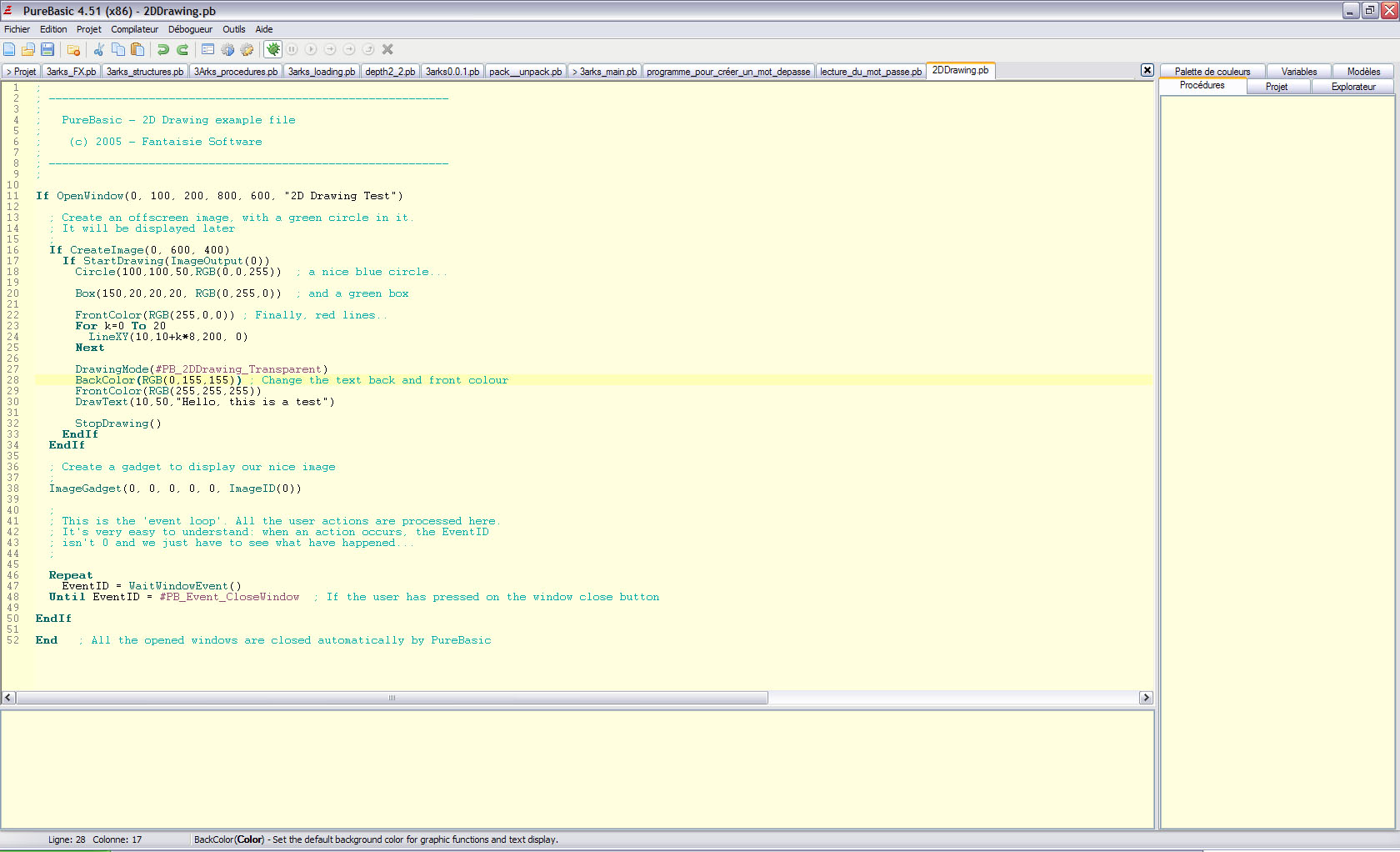Open the Edition menu
The height and width of the screenshot is (852, 1400).
tap(53, 29)
